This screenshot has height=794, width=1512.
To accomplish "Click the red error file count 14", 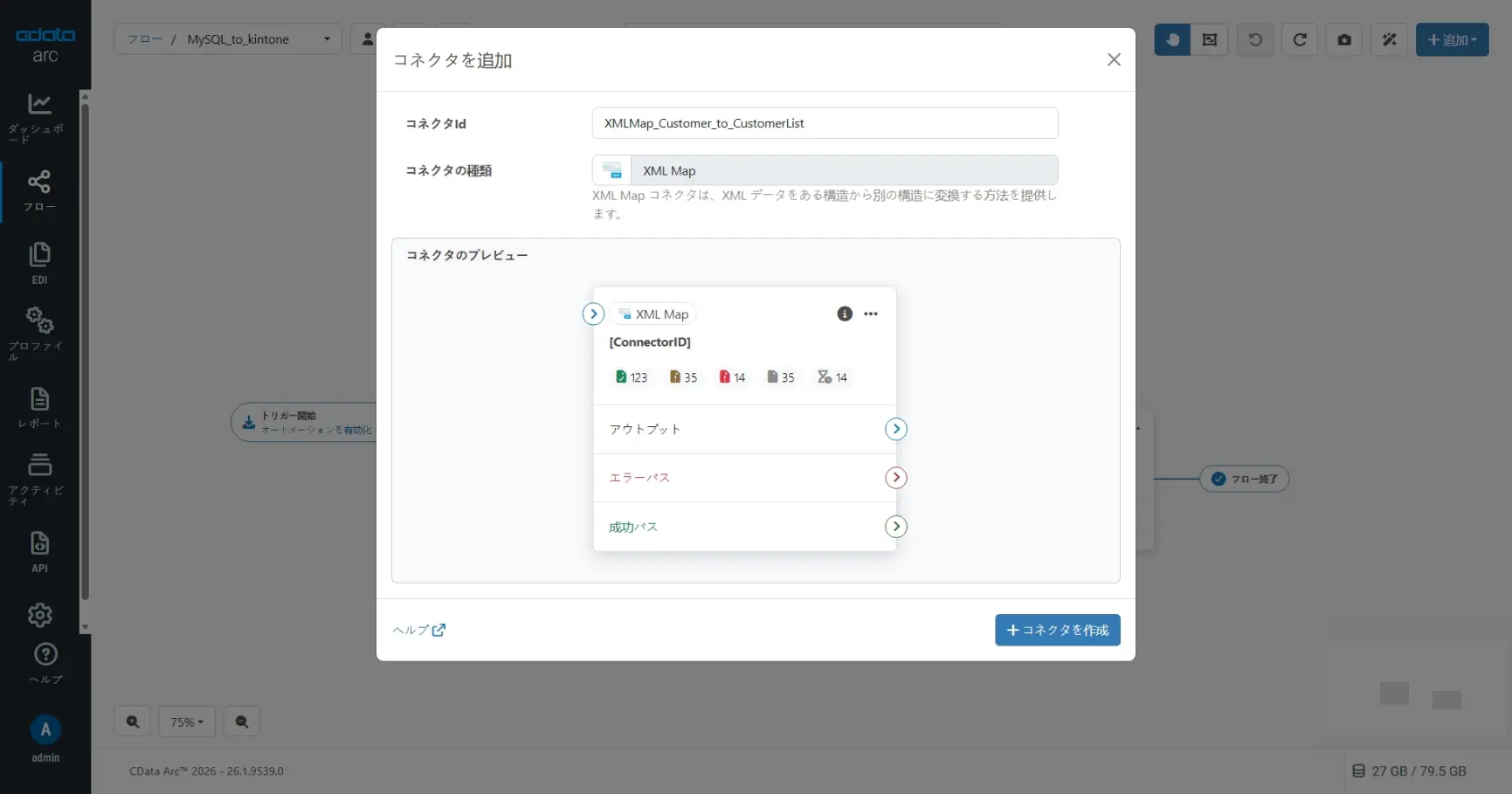I will click(x=732, y=377).
